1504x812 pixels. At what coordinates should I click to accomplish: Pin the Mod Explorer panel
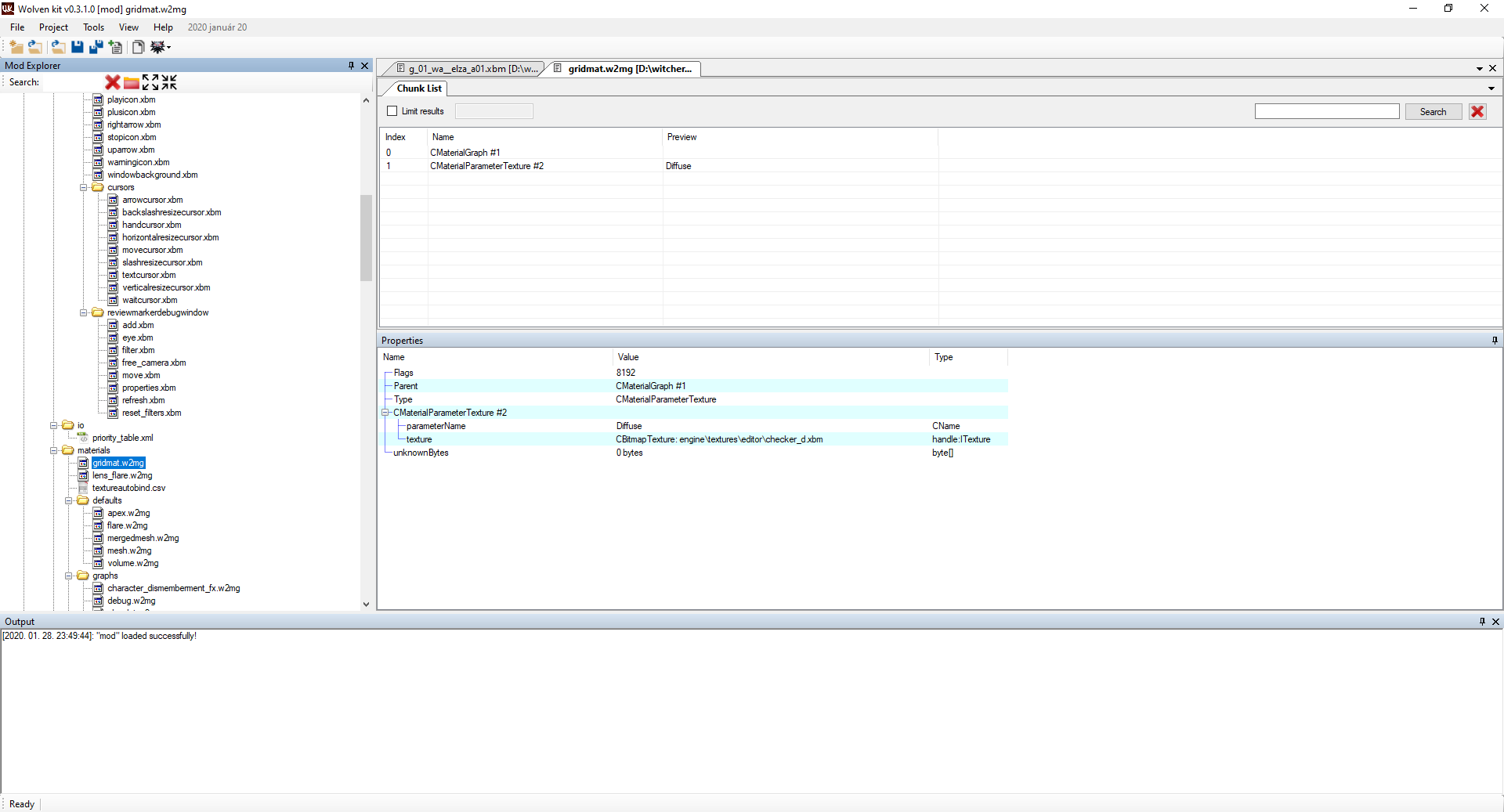(351, 66)
